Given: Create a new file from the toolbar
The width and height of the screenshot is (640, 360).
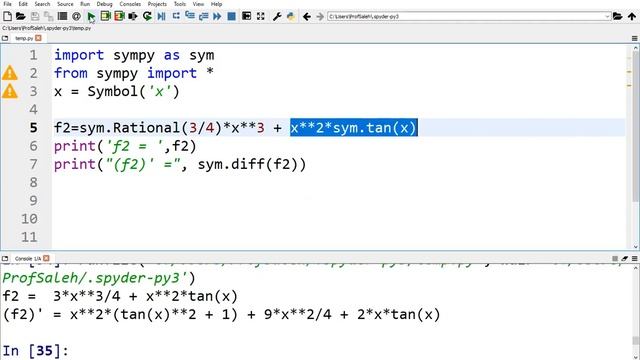Looking at the screenshot, I should (x=7, y=16).
